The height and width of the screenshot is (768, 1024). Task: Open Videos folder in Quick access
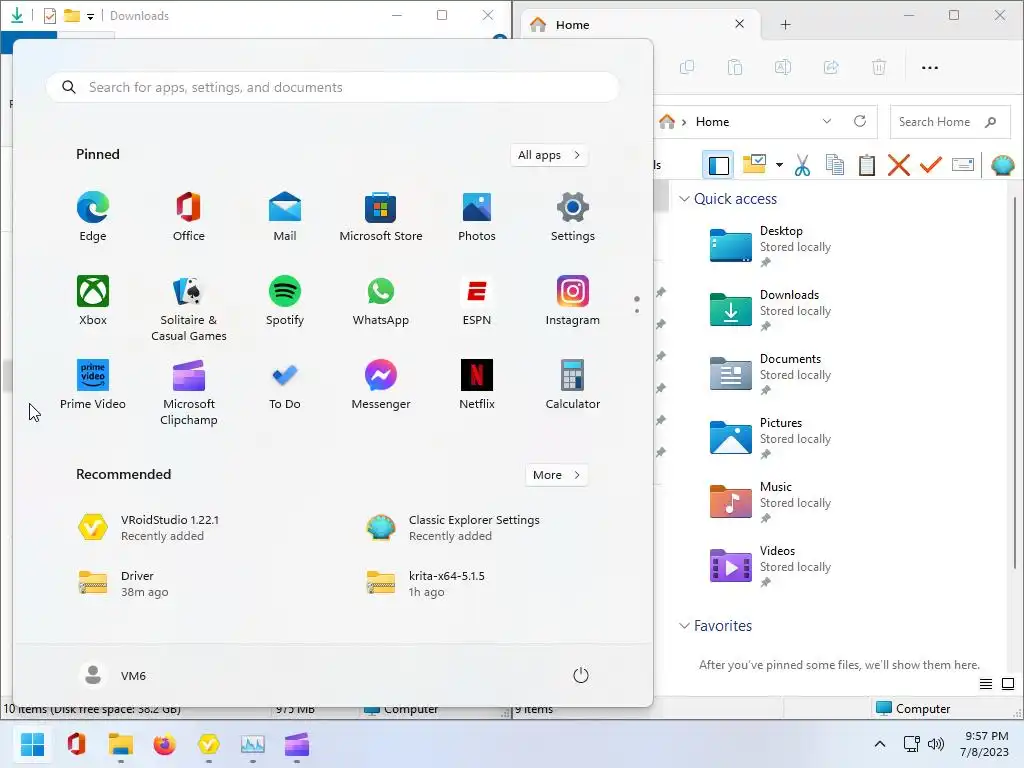771,566
